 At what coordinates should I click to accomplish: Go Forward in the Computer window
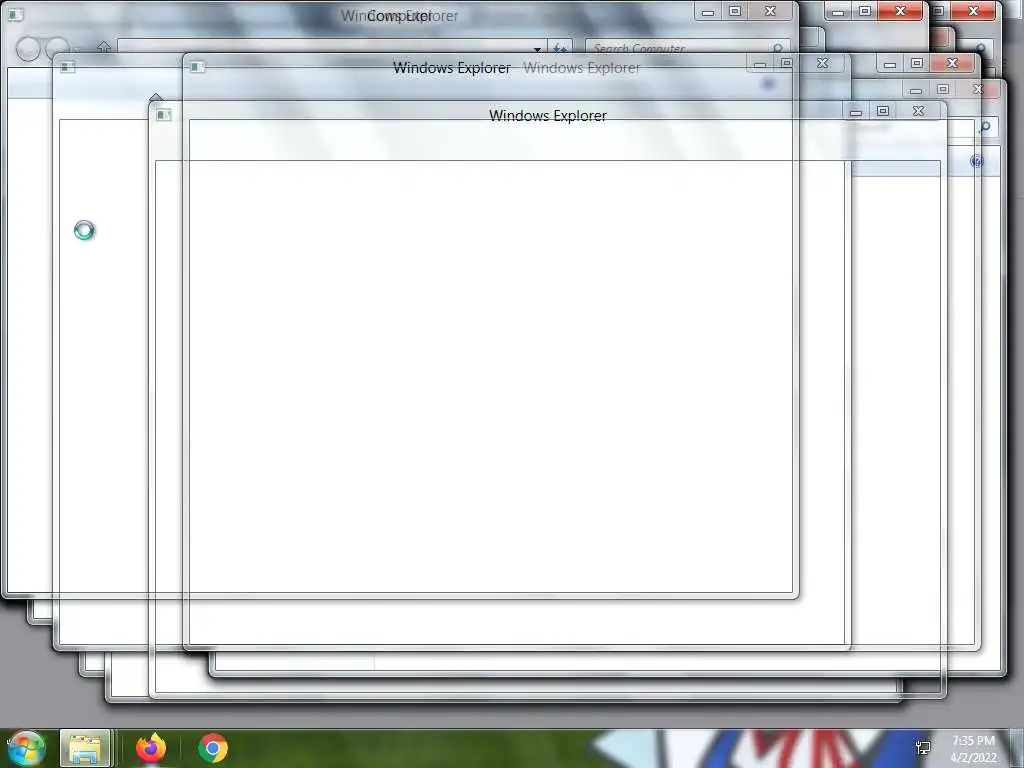click(57, 48)
